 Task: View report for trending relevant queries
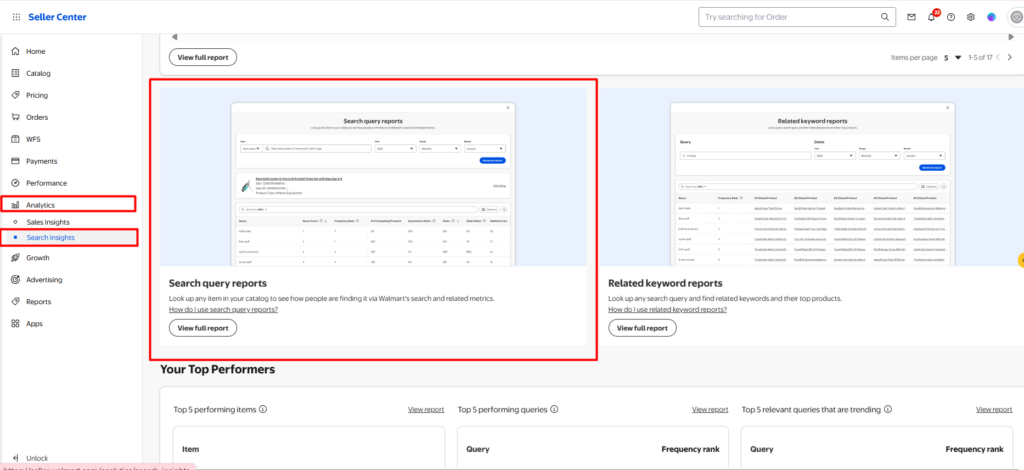click(x=994, y=409)
